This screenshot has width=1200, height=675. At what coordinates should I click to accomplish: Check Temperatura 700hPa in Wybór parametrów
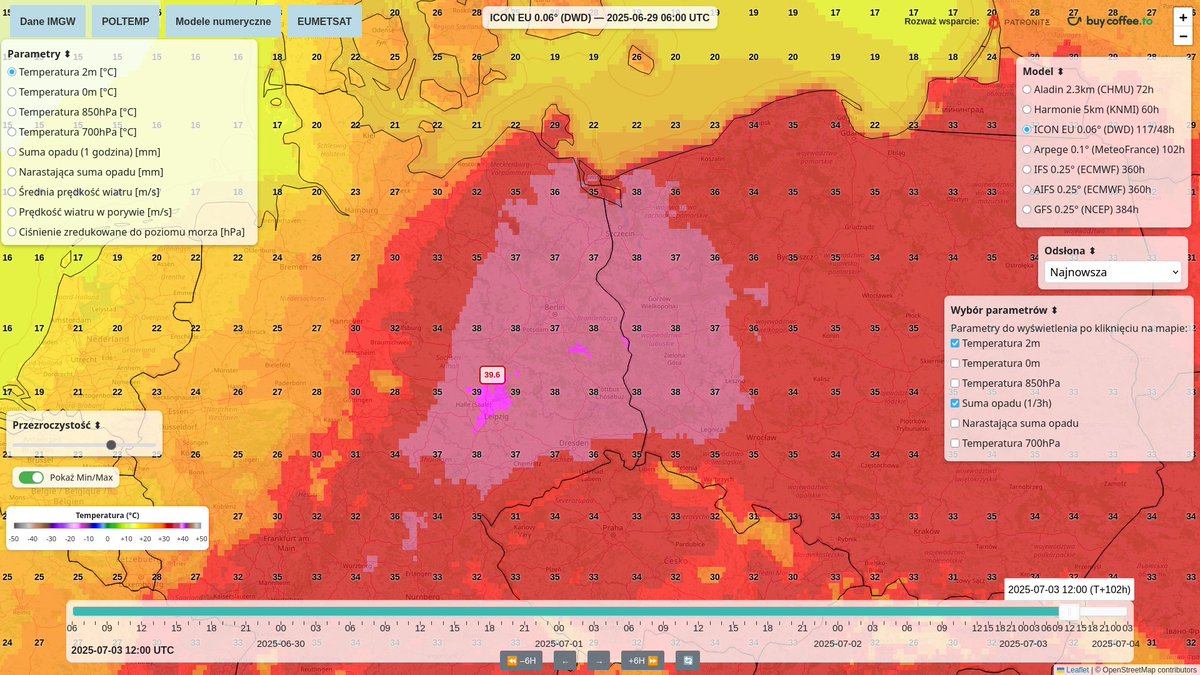(x=955, y=443)
